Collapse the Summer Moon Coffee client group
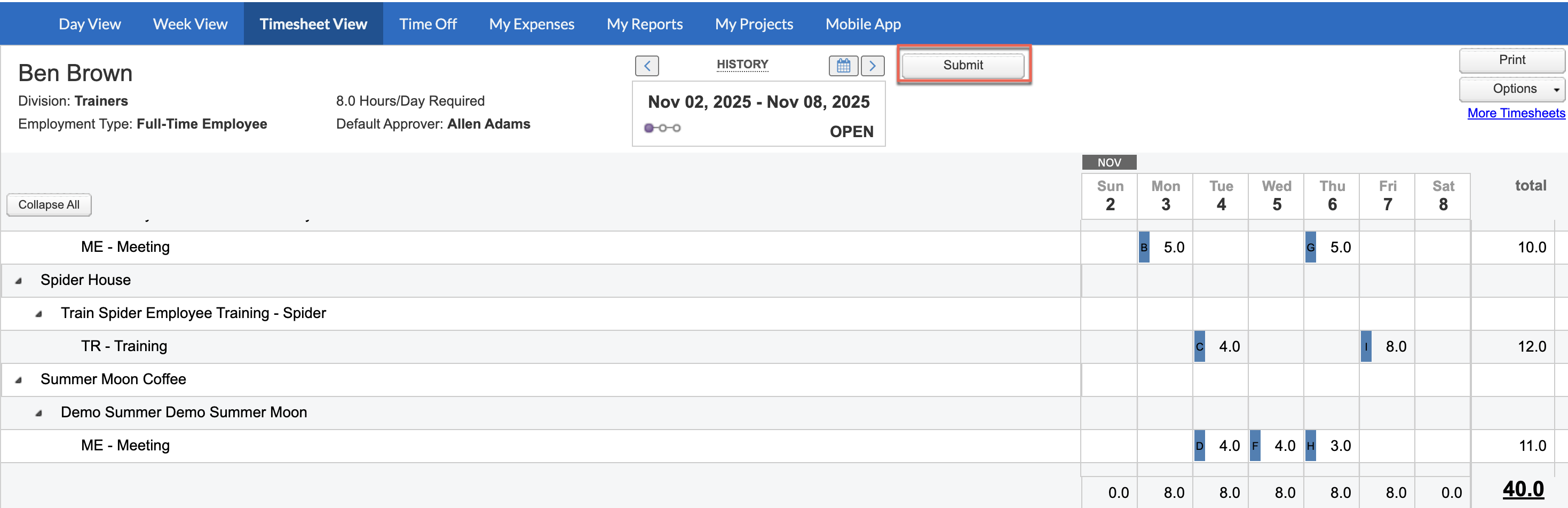 [19, 379]
